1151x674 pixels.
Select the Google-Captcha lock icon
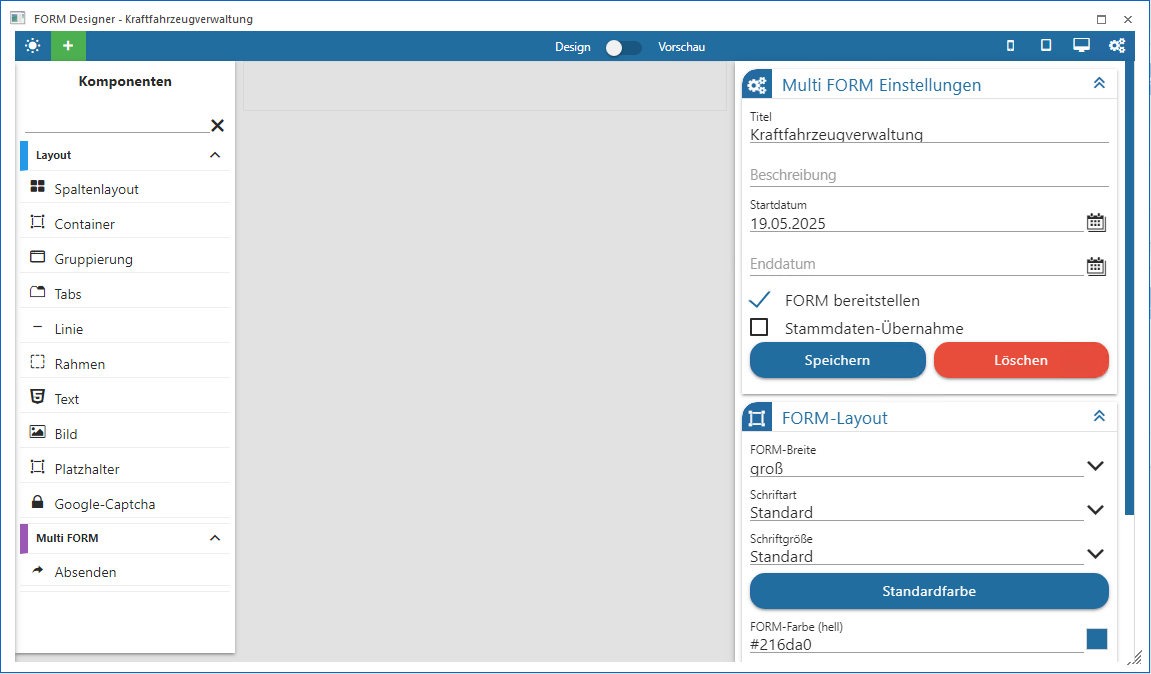coord(37,502)
